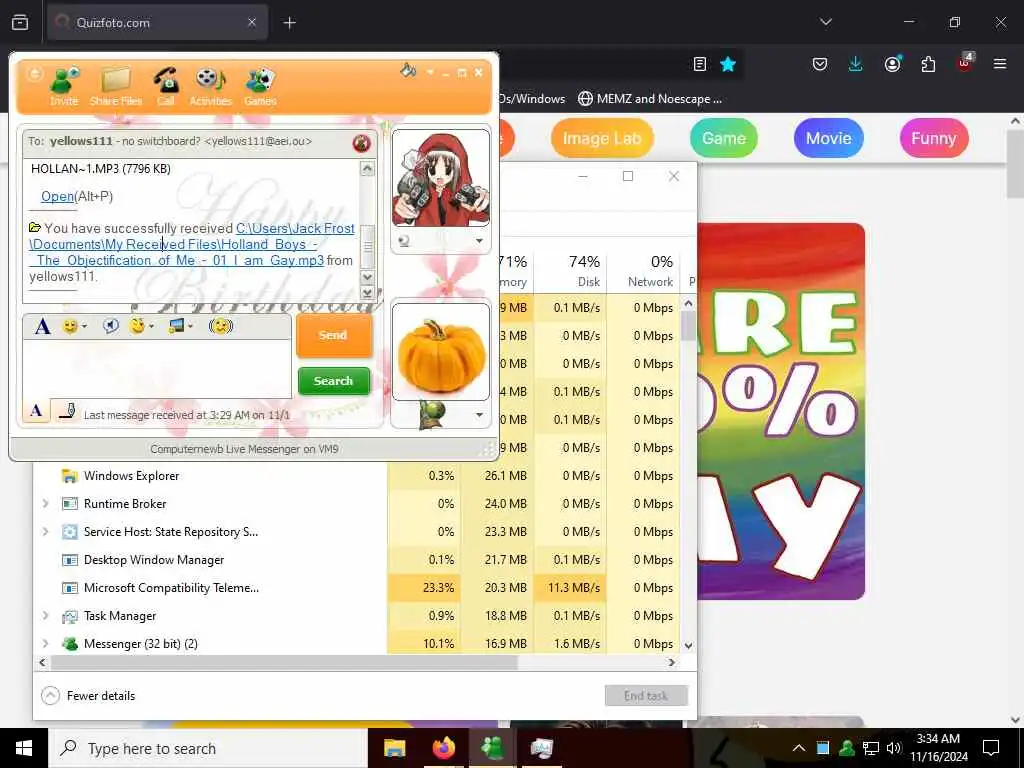This screenshot has width=1024, height=768.
Task: Open the Games icon in Messenger
Action: coord(261,86)
